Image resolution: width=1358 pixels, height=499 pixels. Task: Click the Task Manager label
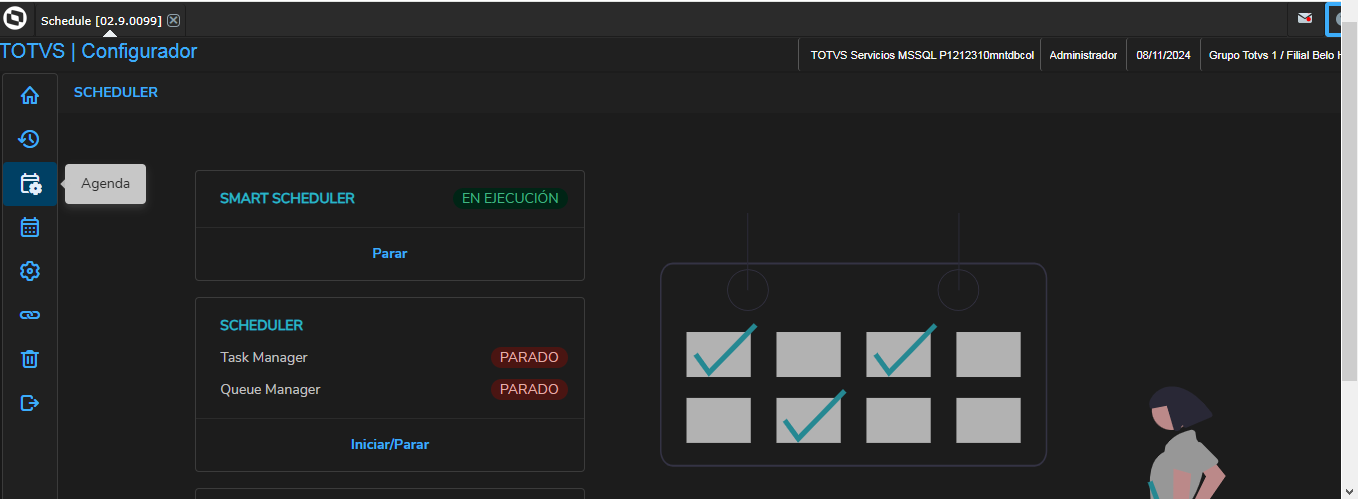264,357
